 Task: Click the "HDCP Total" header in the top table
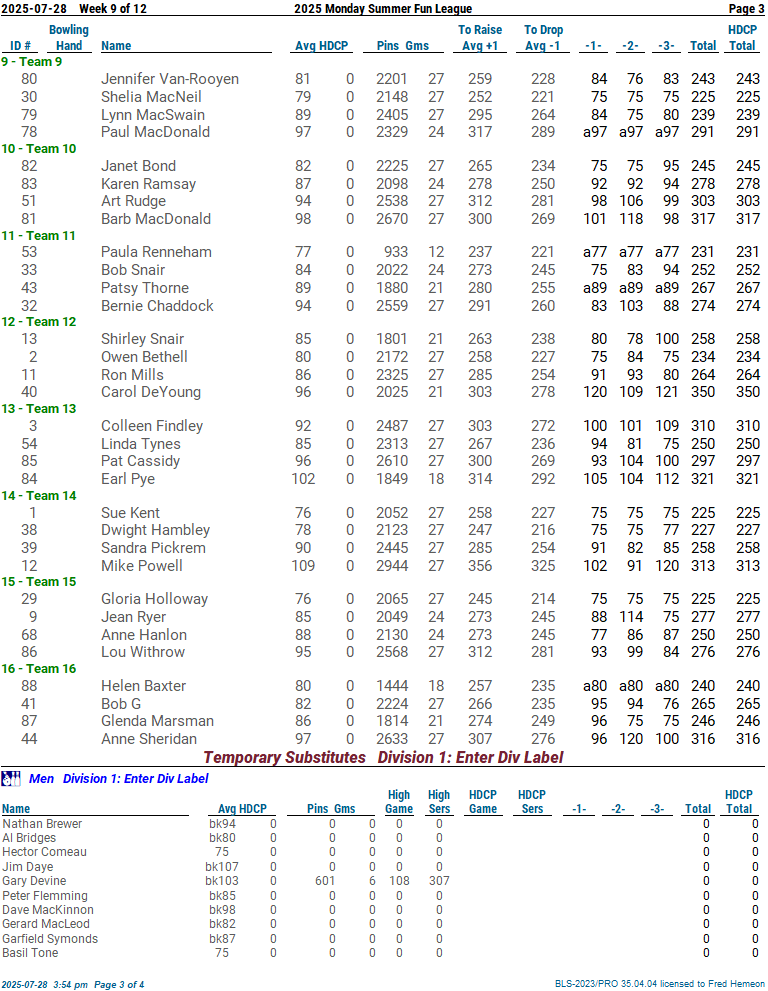click(x=742, y=38)
